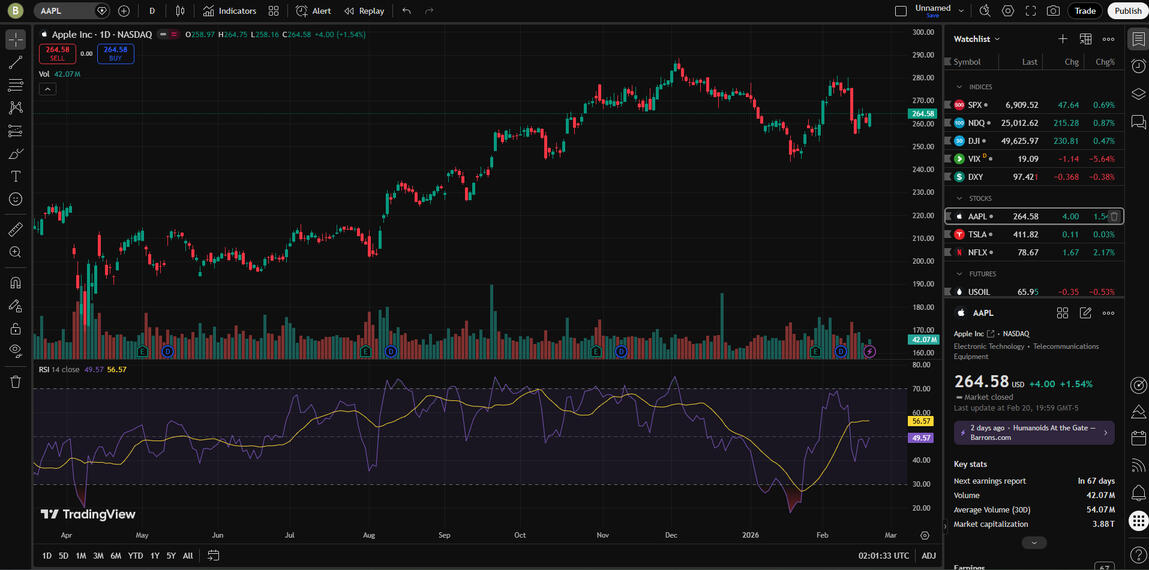Click the redo arrow

429,11
